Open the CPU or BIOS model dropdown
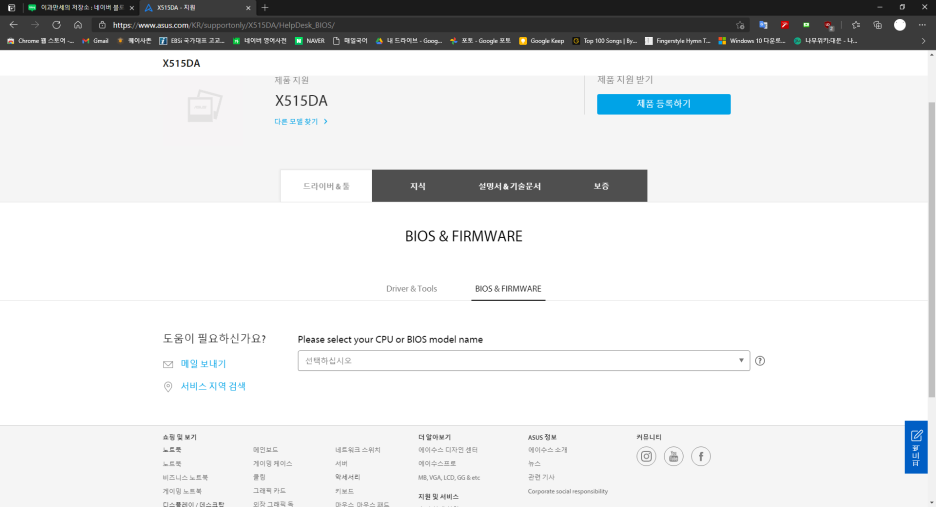The height and width of the screenshot is (507, 936). tap(524, 361)
